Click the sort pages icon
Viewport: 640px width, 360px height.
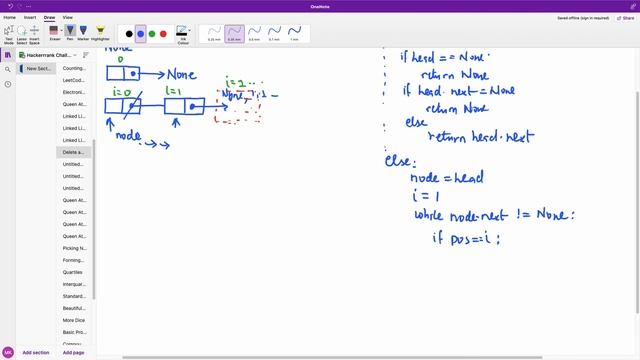tap(86, 55)
